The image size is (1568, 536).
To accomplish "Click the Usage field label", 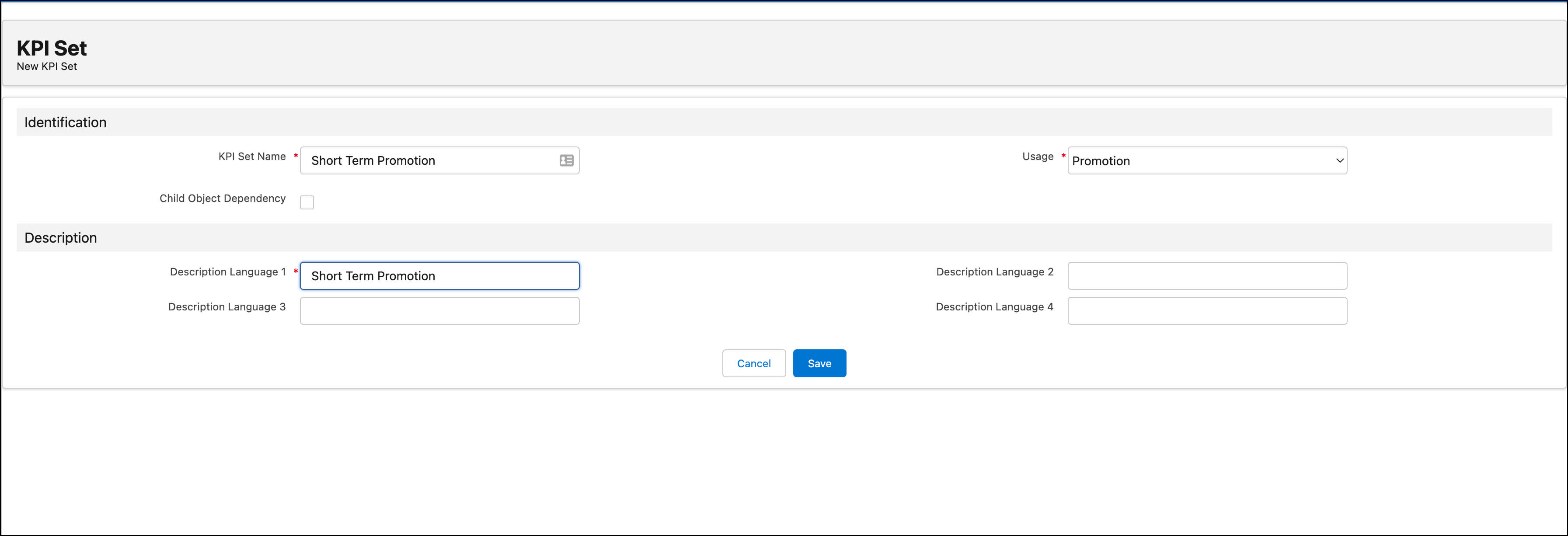I will tap(1037, 157).
